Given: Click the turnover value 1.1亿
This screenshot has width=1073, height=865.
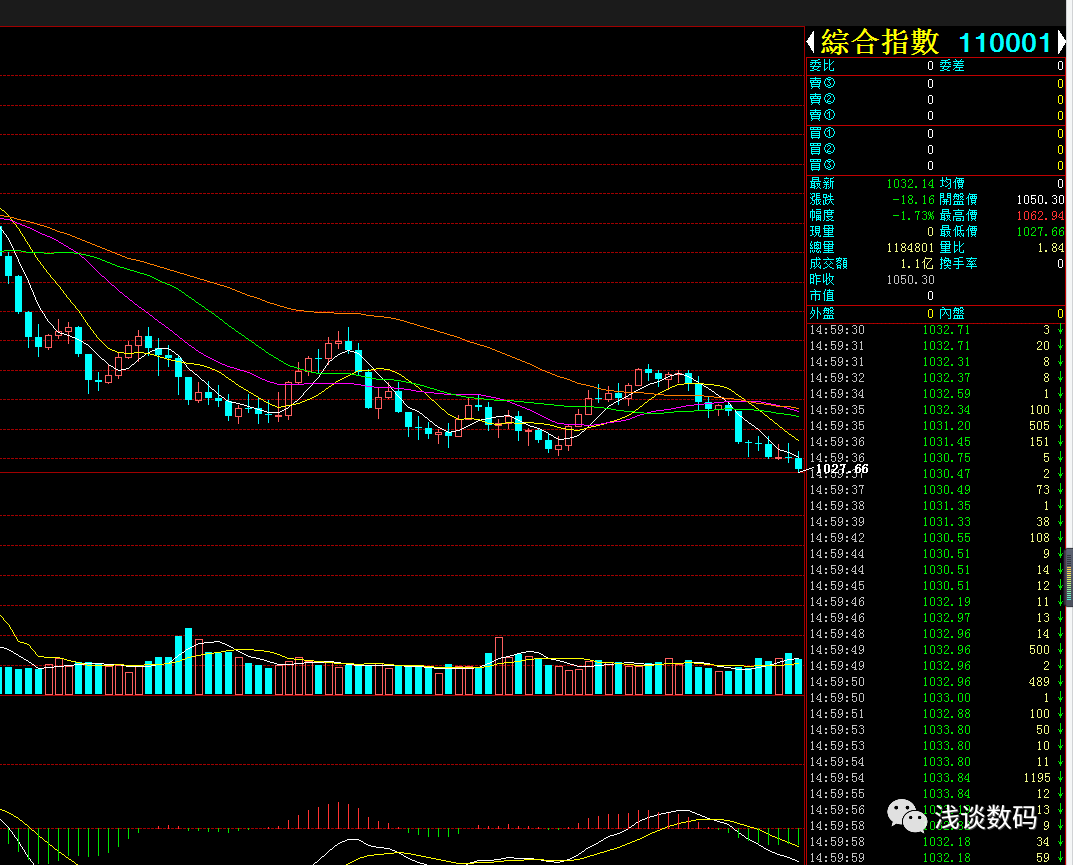Looking at the screenshot, I should (x=917, y=263).
